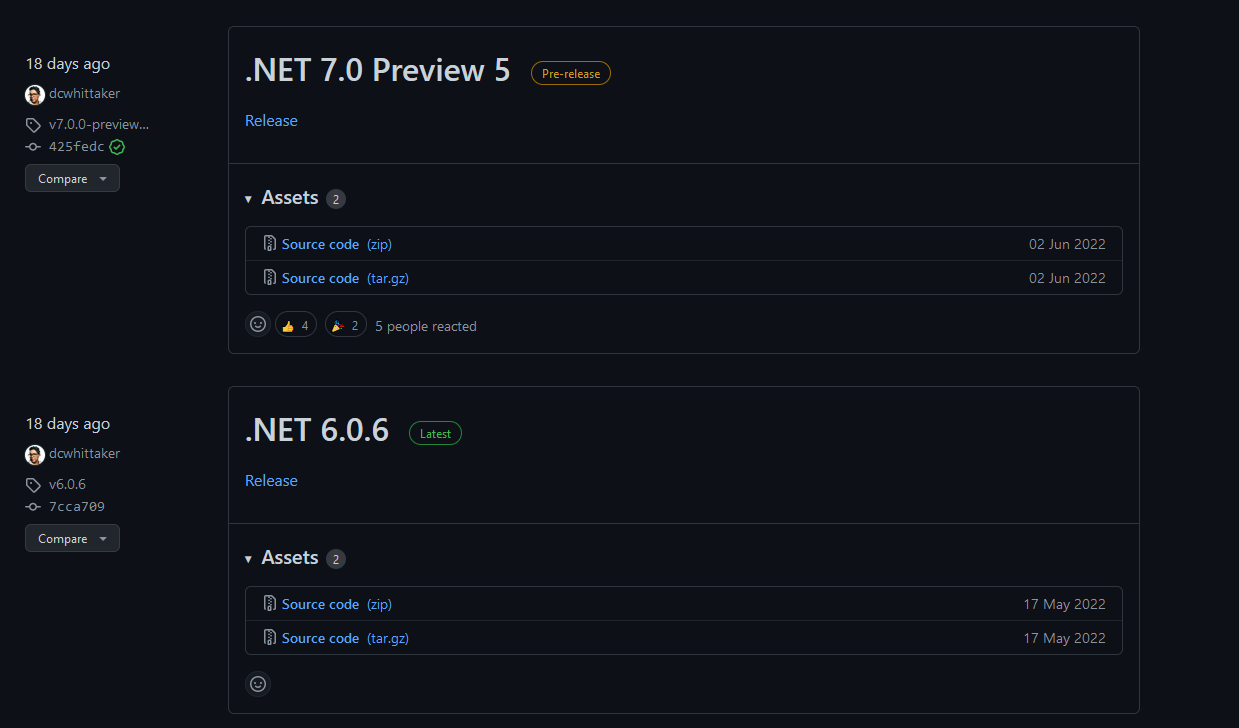
Task: Open commit 7cca709
Action: 77,507
